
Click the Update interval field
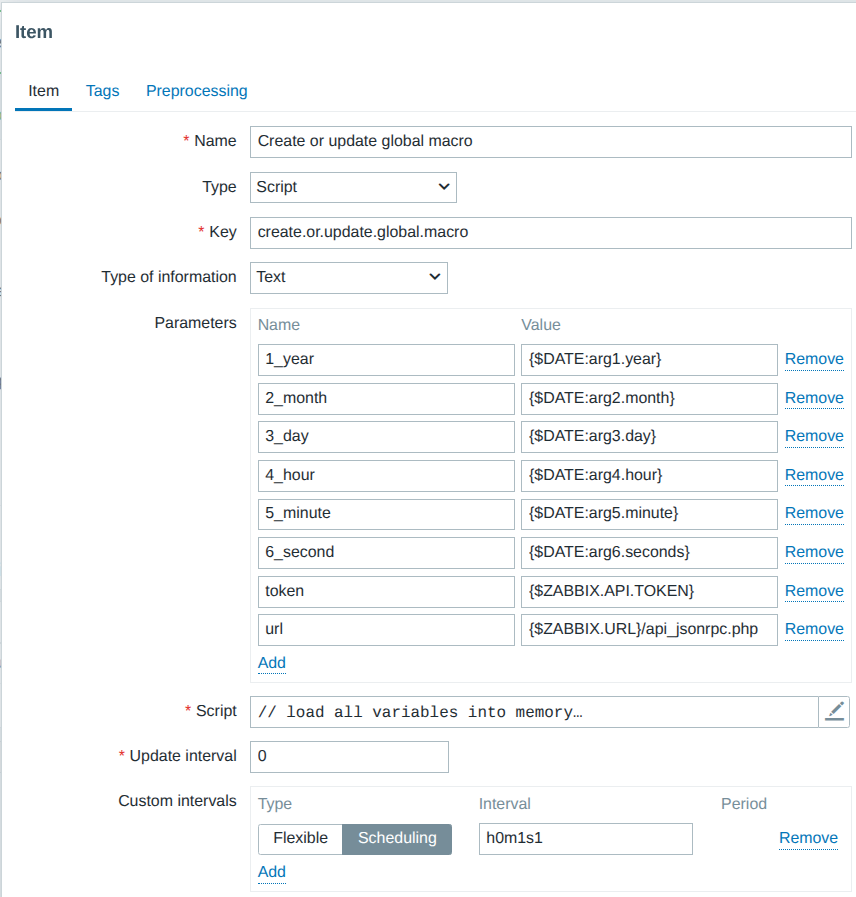348,757
